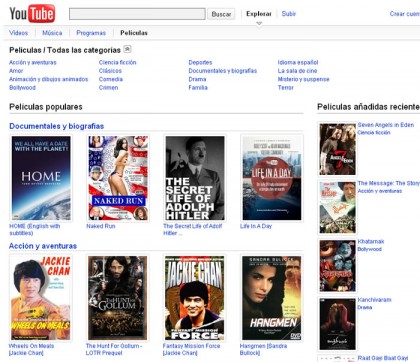
Task: Open The Hunt For Gollum title link
Action: 114,349
